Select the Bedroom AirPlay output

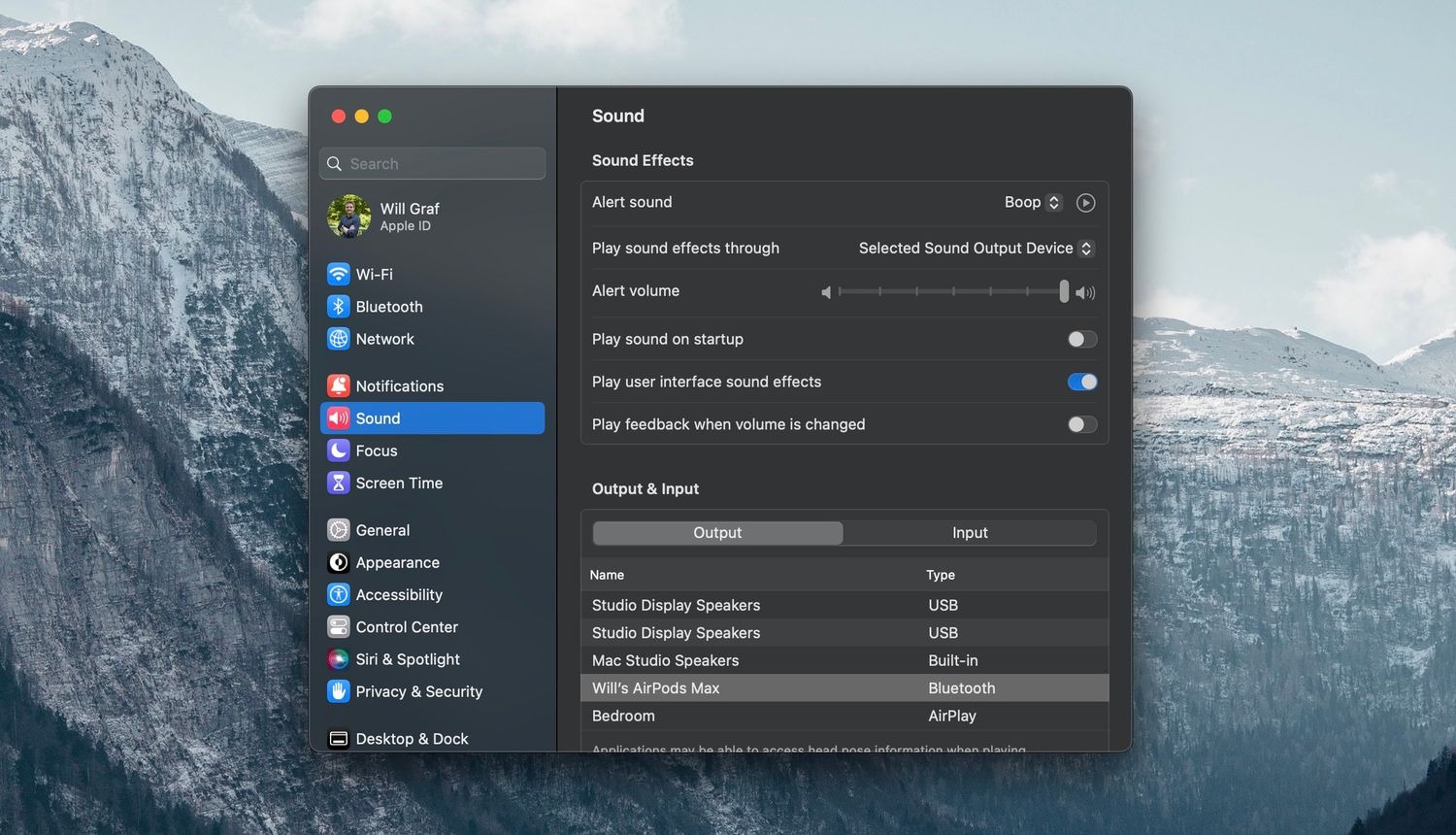(x=844, y=716)
